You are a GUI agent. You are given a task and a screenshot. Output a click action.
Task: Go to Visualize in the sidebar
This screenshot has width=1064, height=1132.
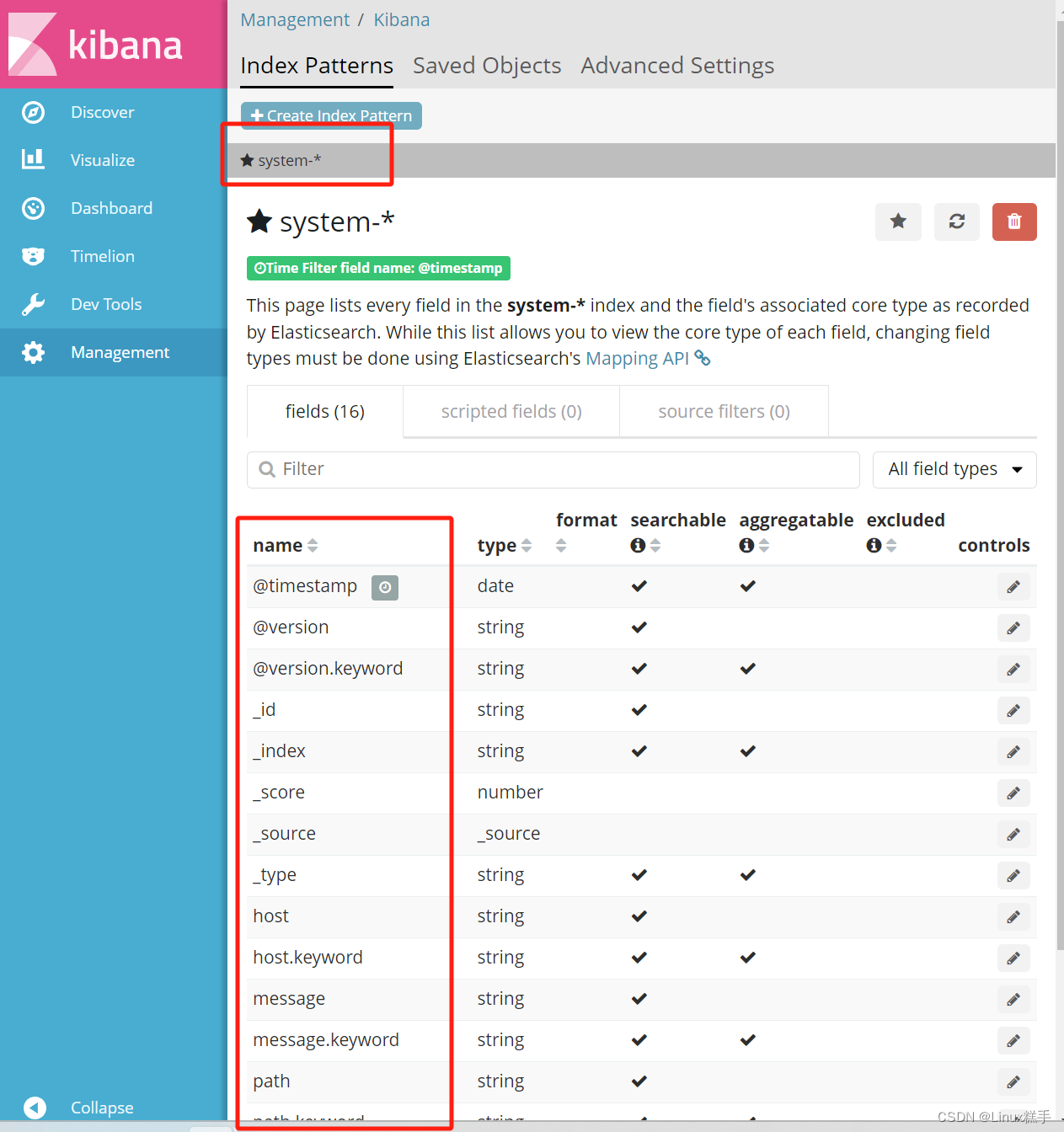tap(103, 160)
